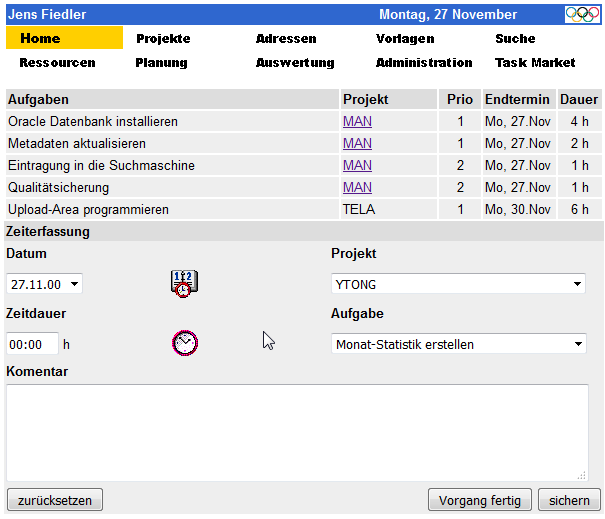Click inside the Komentar text area
Screen dimensions: 605x519
[297, 433]
